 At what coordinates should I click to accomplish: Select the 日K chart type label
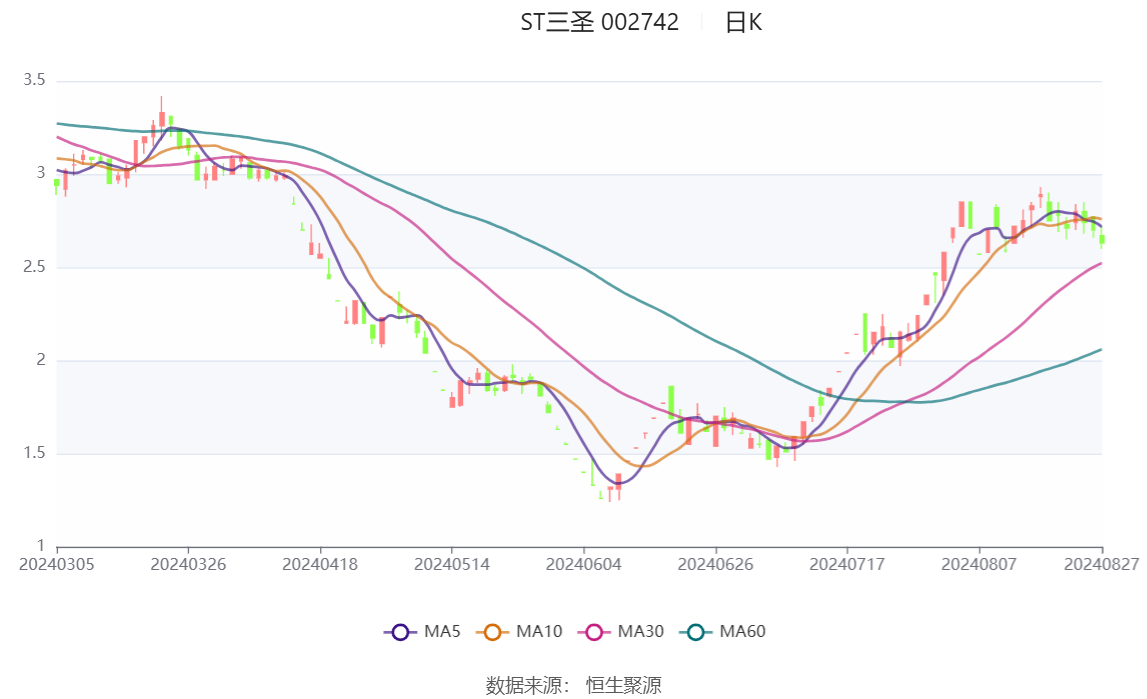coord(743,23)
